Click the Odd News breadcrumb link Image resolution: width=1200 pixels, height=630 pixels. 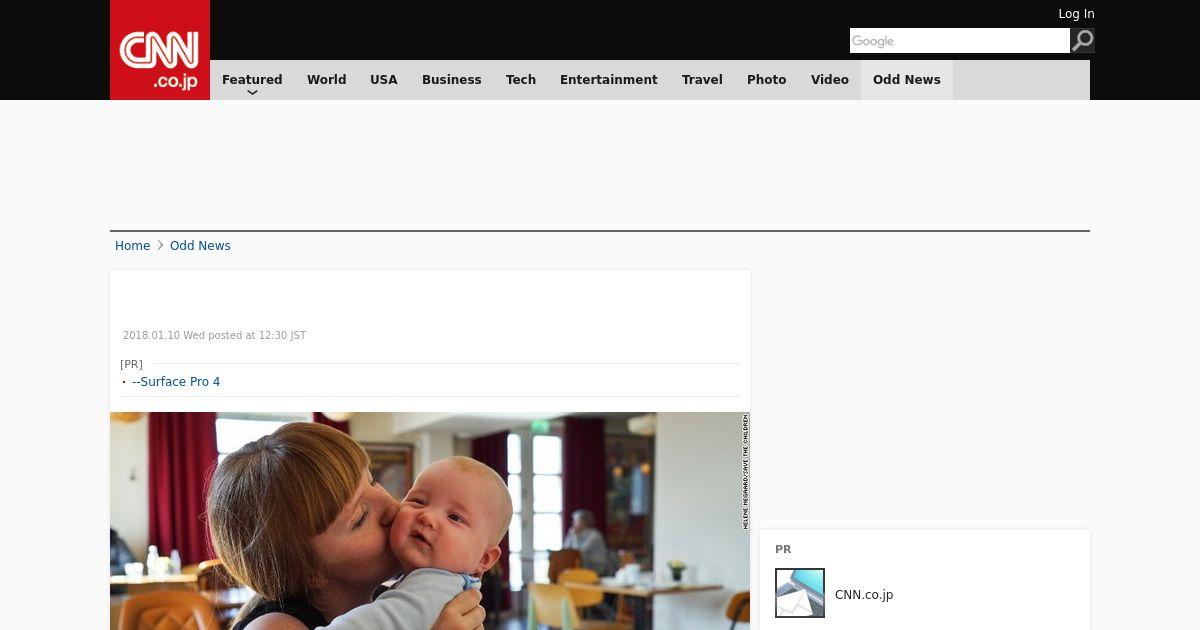tap(200, 246)
